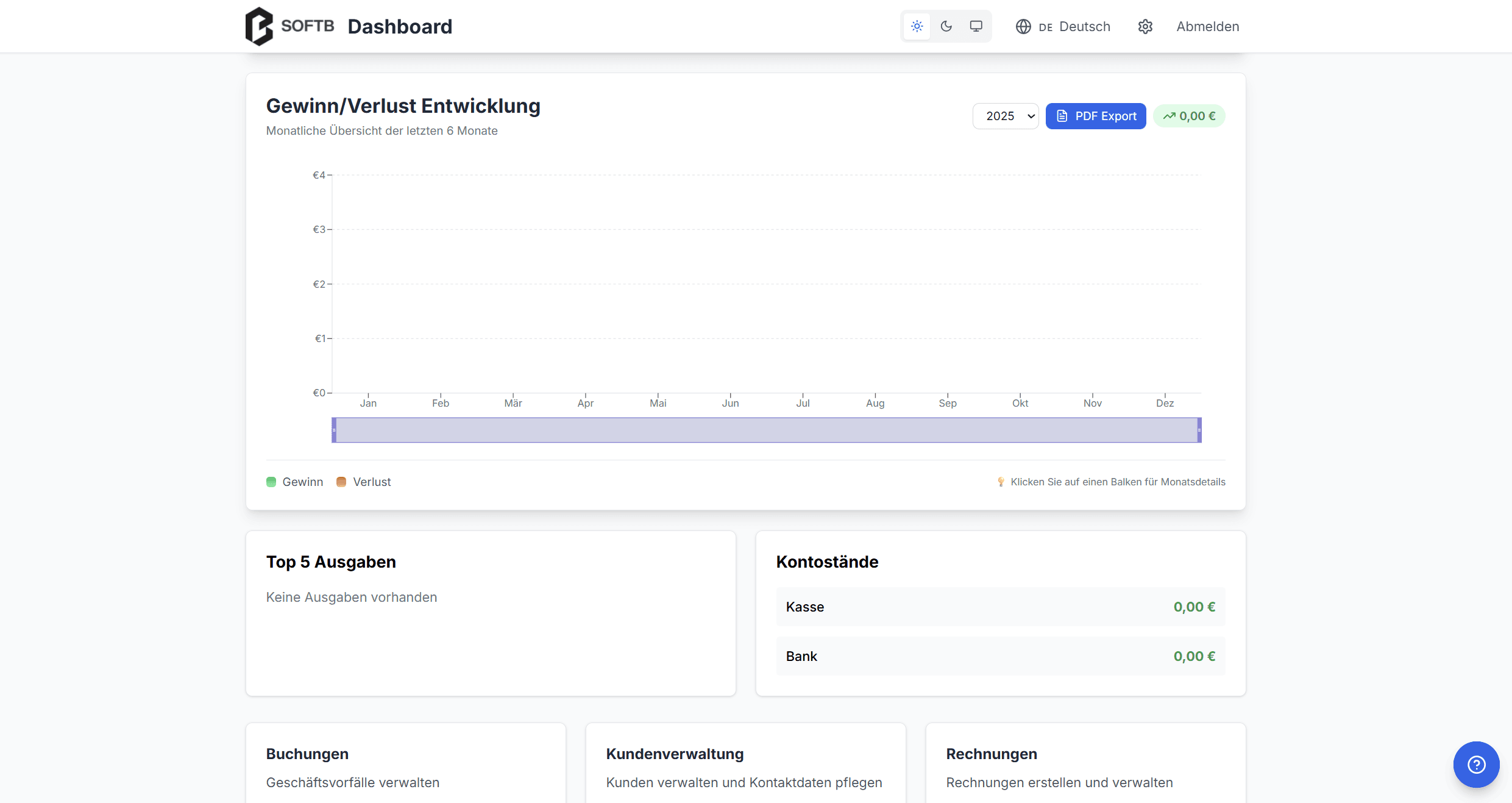Click the PDF Export button
This screenshot has height=803, width=1512.
1096,116
